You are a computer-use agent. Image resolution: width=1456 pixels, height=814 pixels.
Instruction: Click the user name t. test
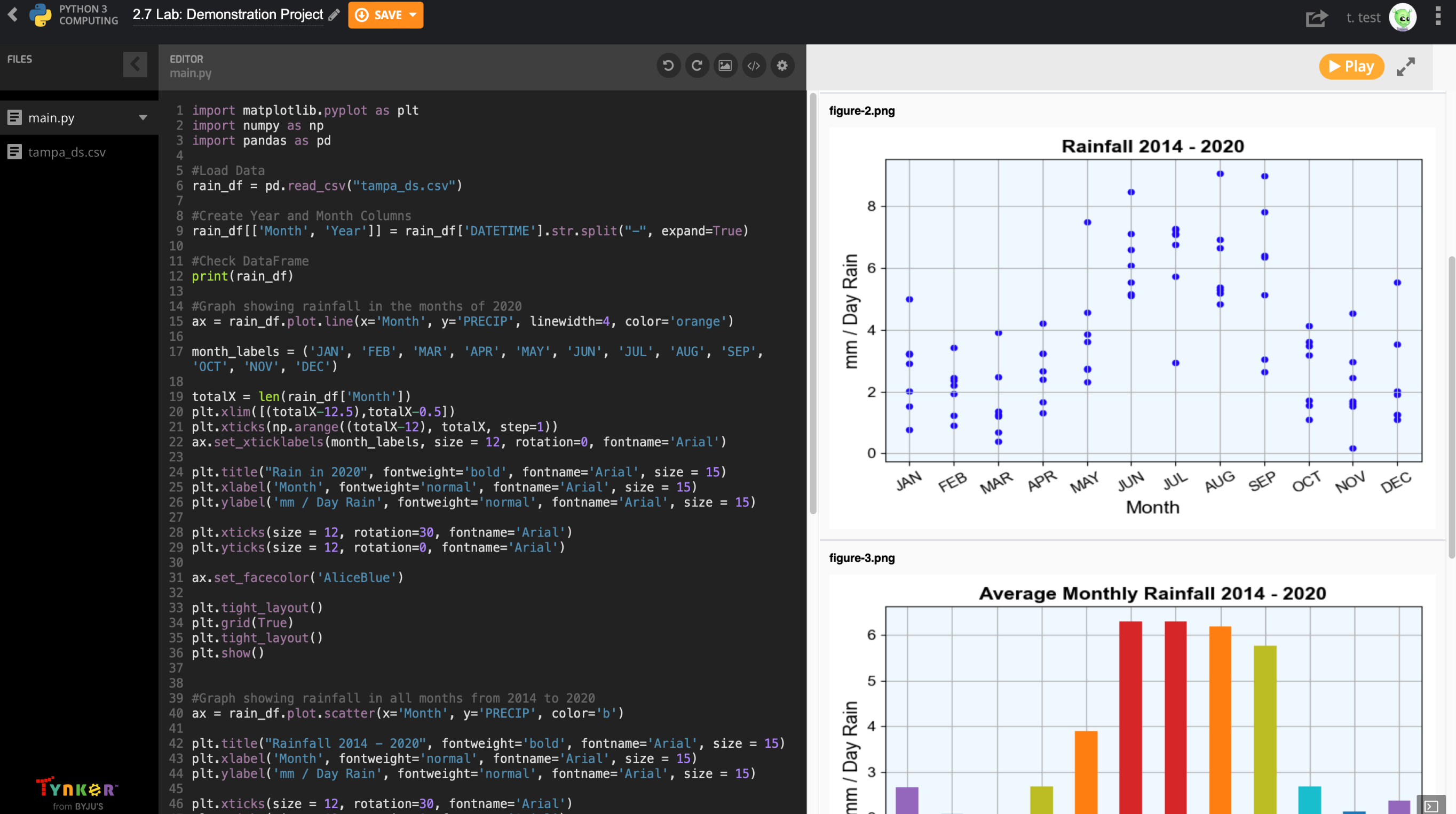(1363, 18)
